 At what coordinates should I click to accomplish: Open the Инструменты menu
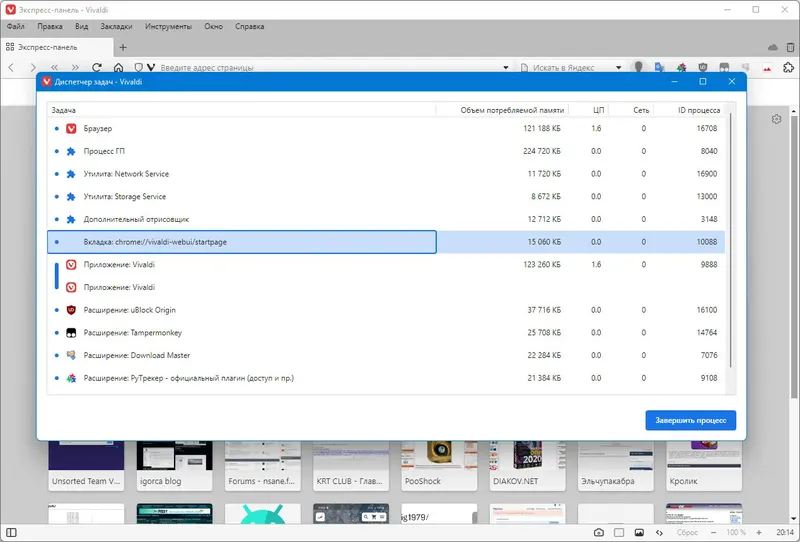point(168,27)
